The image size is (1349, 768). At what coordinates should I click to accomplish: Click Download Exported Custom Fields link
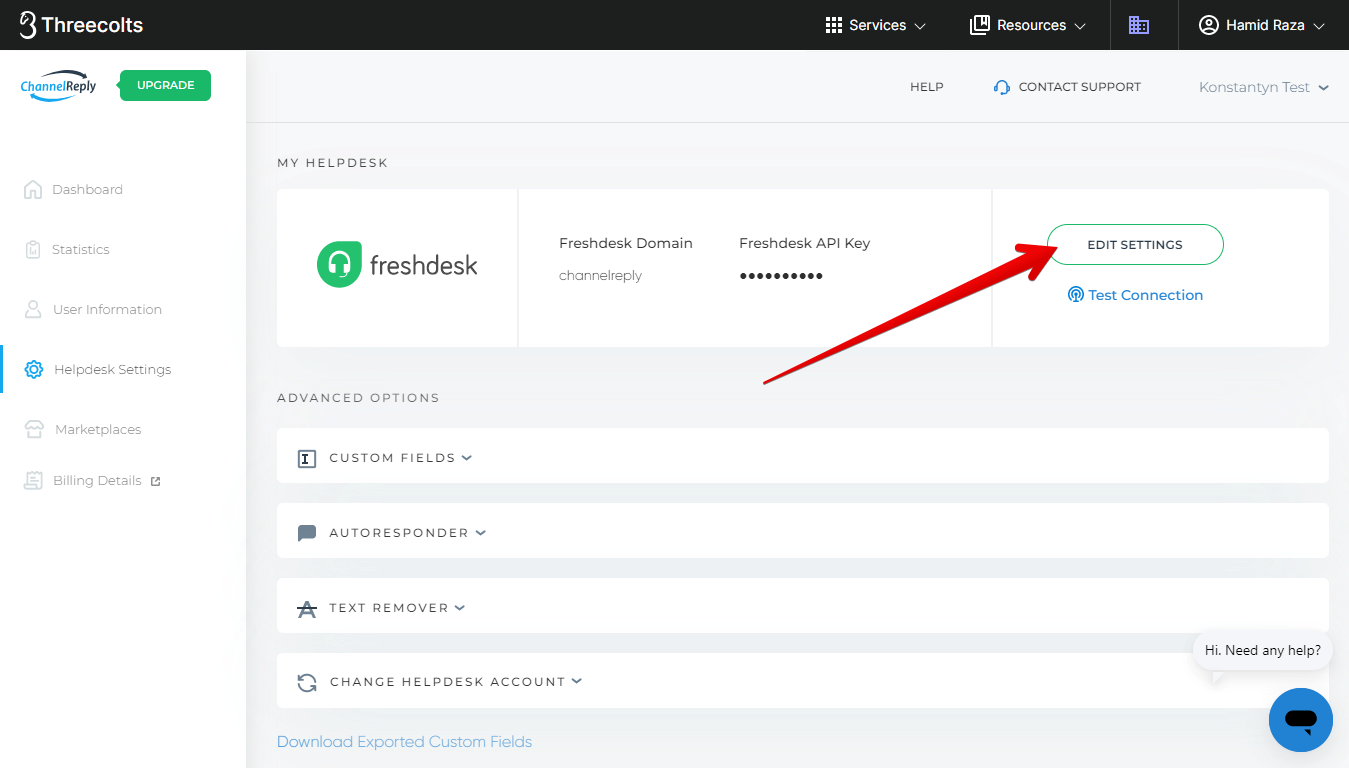(x=404, y=742)
